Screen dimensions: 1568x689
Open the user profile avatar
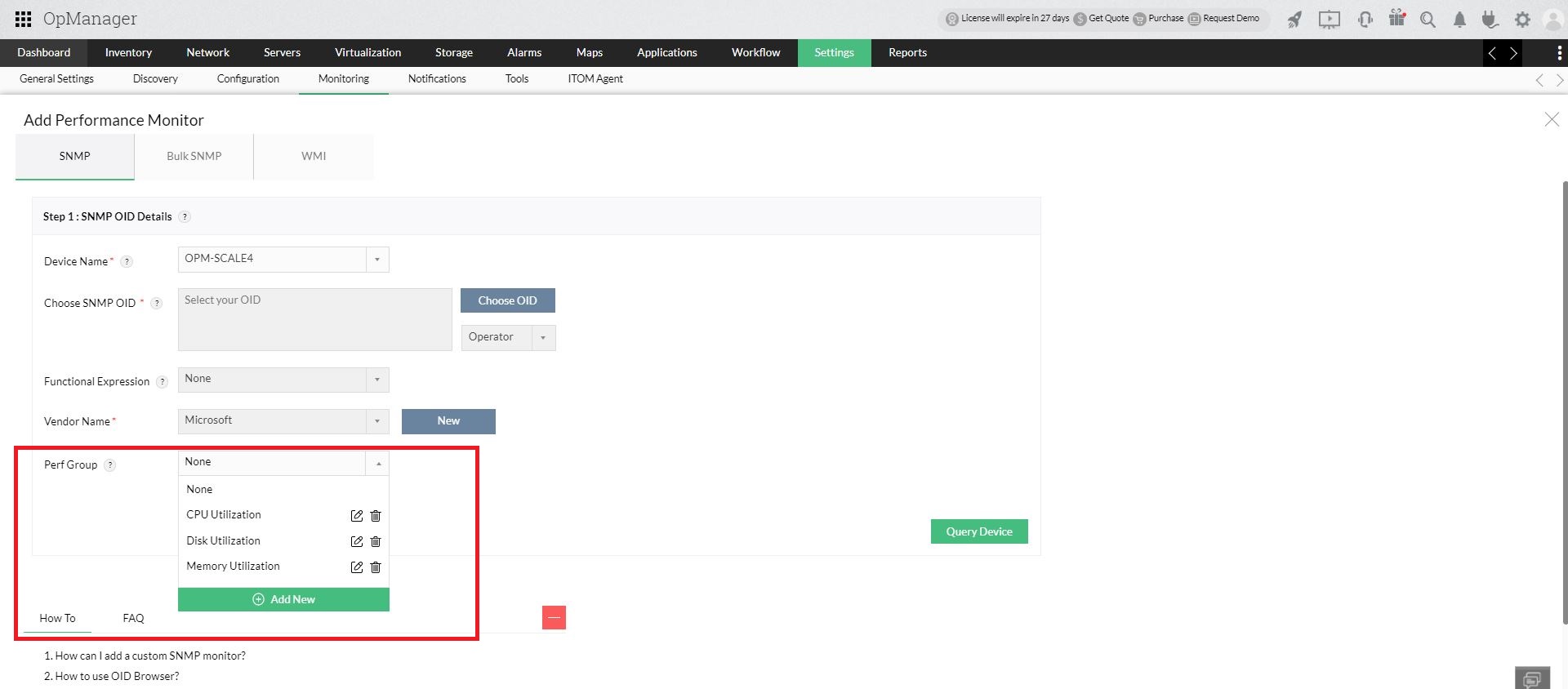coord(1552,20)
